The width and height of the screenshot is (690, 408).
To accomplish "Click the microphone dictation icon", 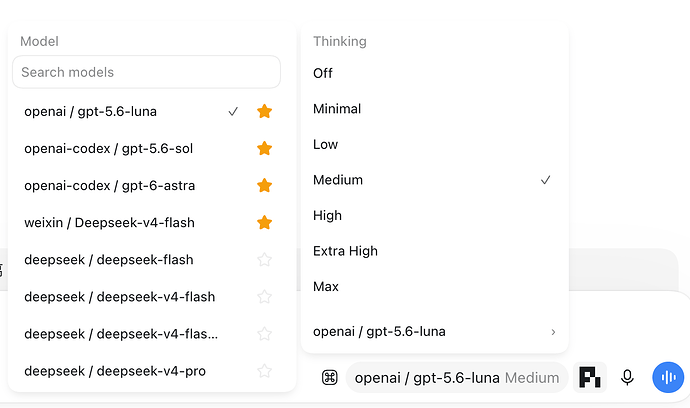I will click(x=627, y=378).
